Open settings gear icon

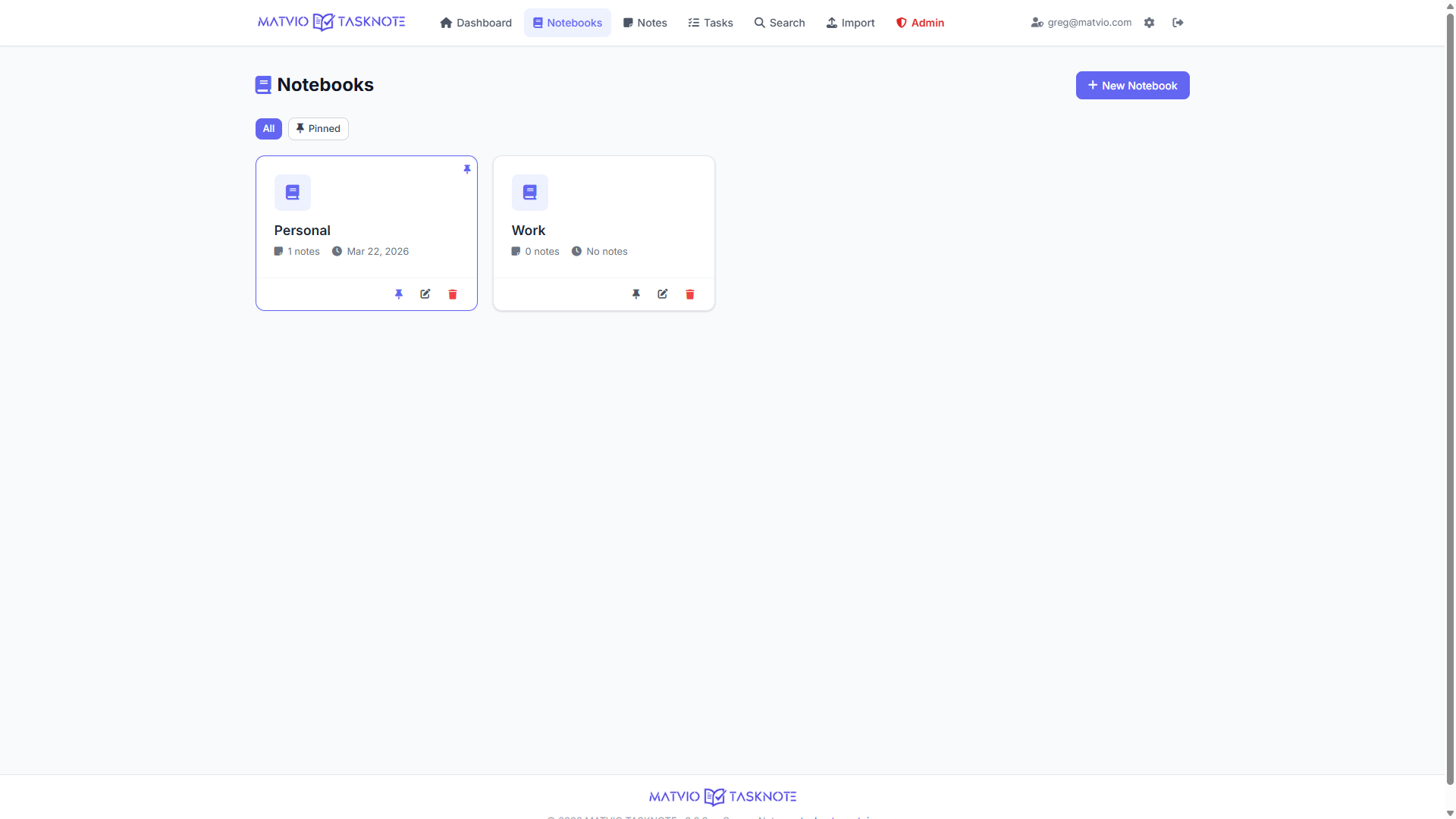click(1150, 23)
